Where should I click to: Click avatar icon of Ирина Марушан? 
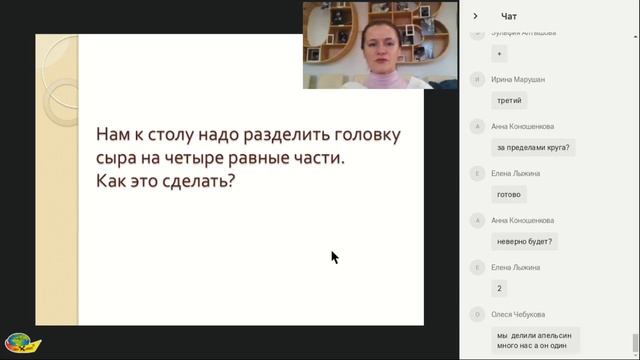477,79
